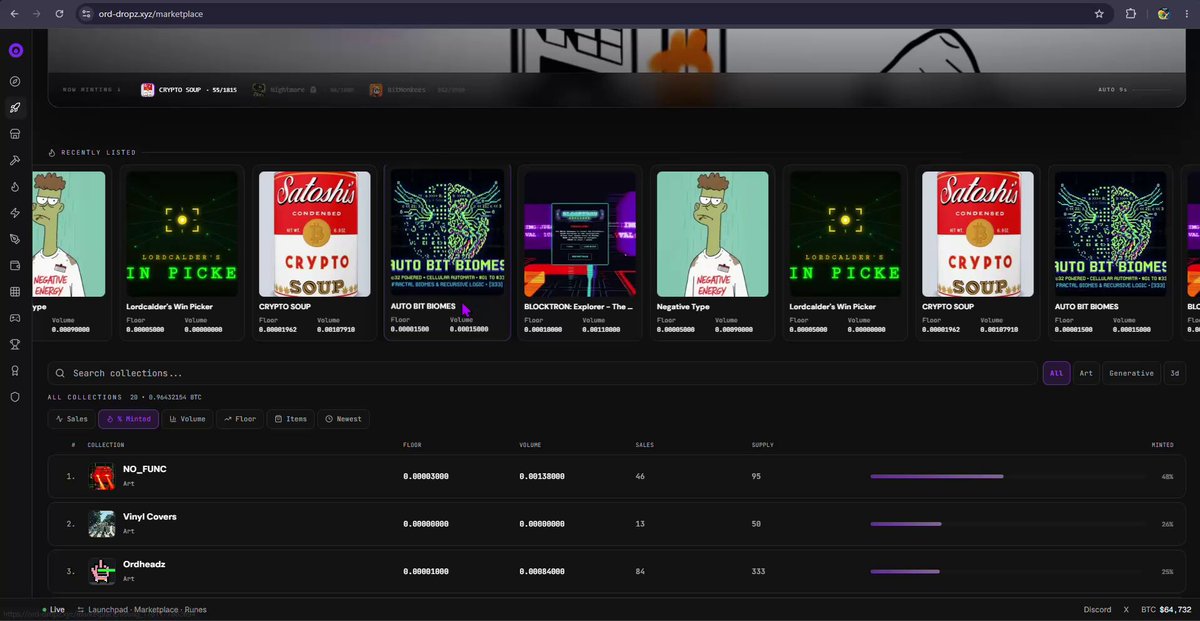Open the compass icon in the sidebar
The image size is (1200, 621).
(15, 81)
